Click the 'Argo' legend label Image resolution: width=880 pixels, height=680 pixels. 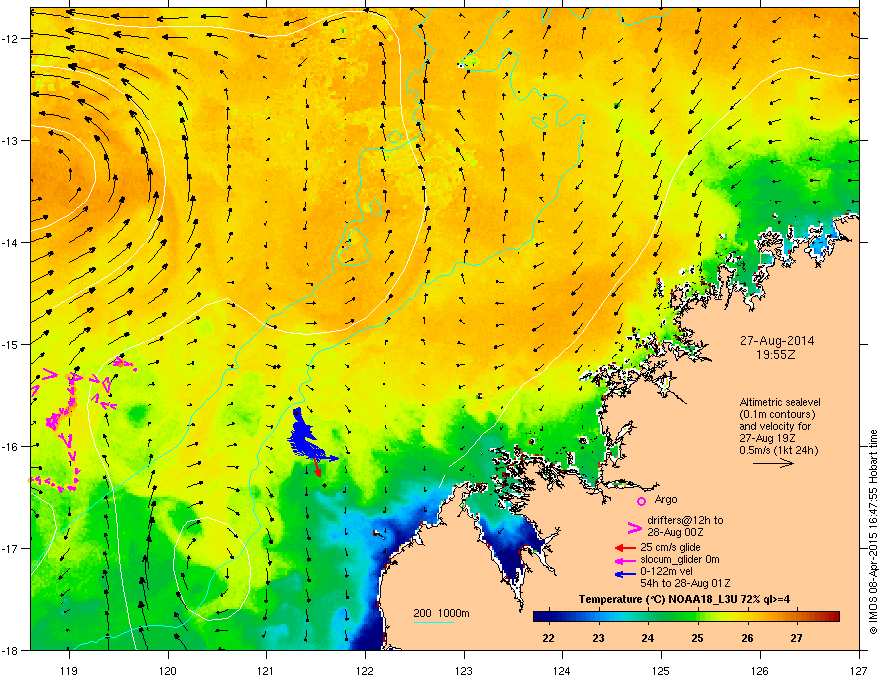[666, 499]
